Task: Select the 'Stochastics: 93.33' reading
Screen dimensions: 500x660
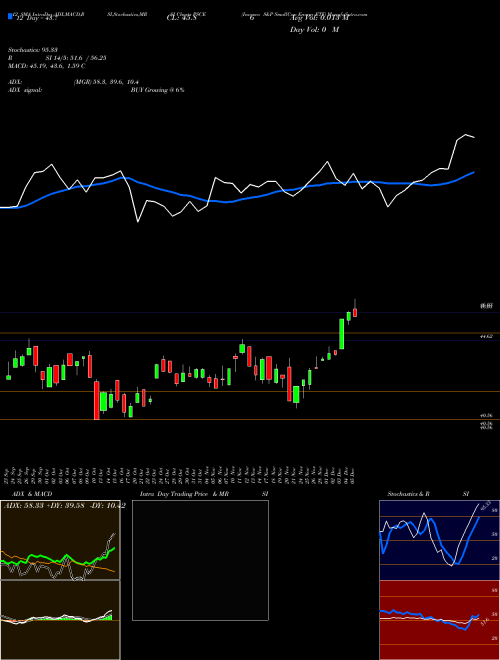Action: coord(32,50)
